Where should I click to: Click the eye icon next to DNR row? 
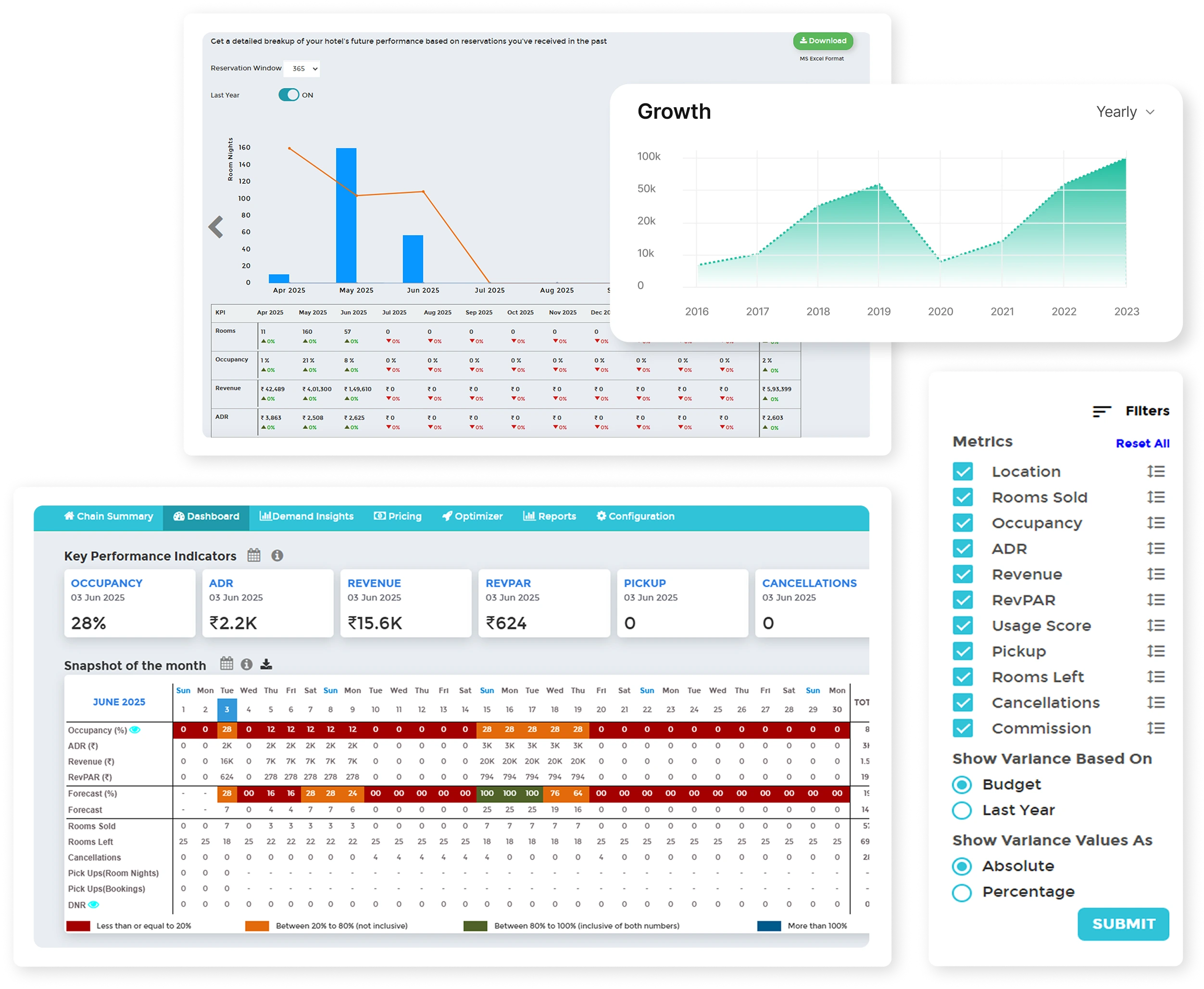(x=93, y=905)
